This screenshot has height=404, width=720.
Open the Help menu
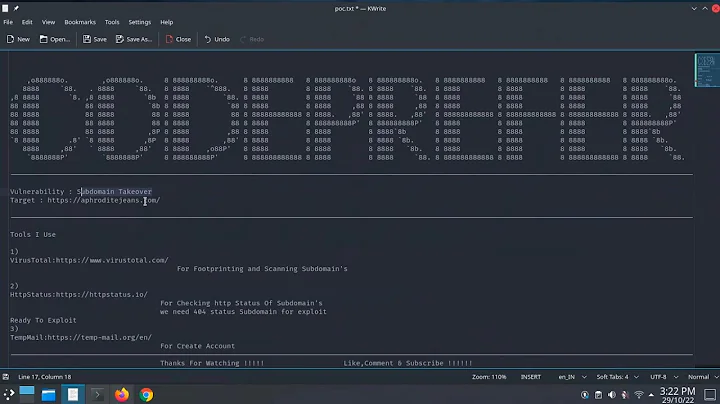tap(167, 22)
